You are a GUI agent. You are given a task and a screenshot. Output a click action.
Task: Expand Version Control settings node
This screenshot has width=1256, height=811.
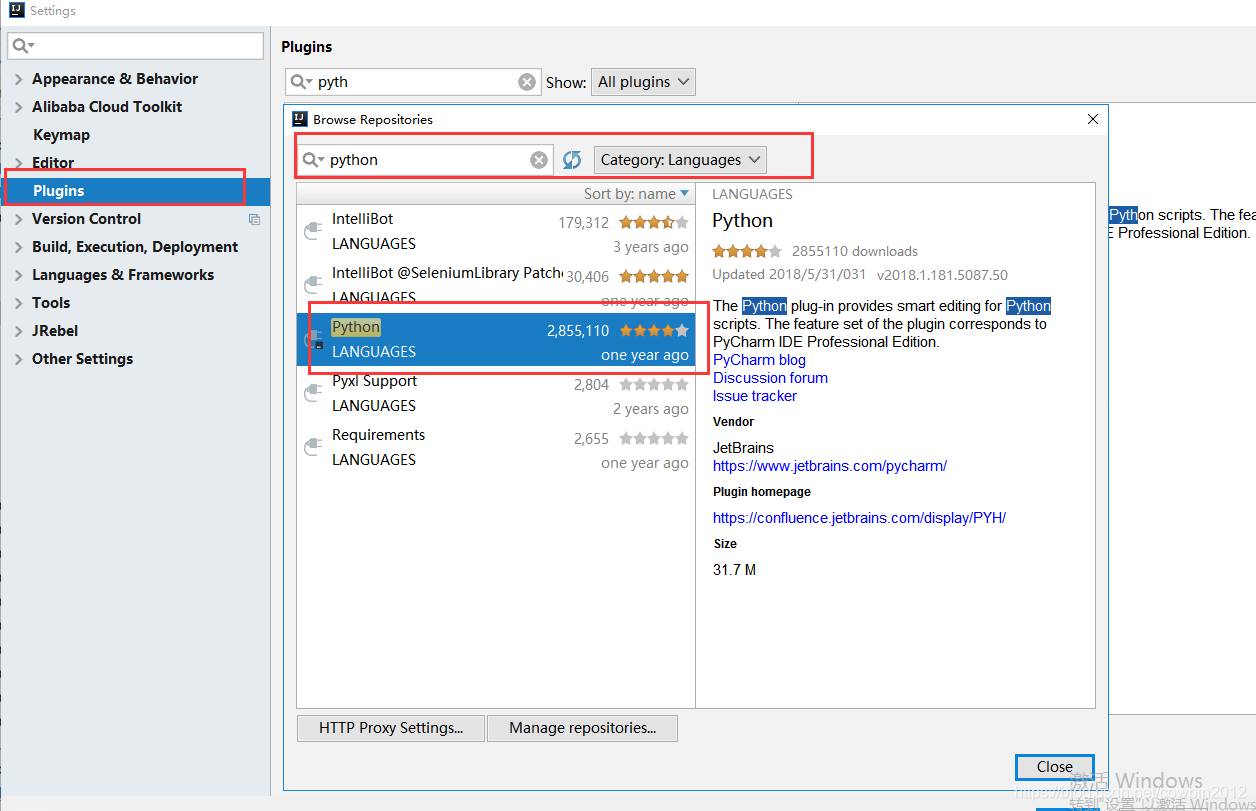pyautogui.click(x=19, y=219)
